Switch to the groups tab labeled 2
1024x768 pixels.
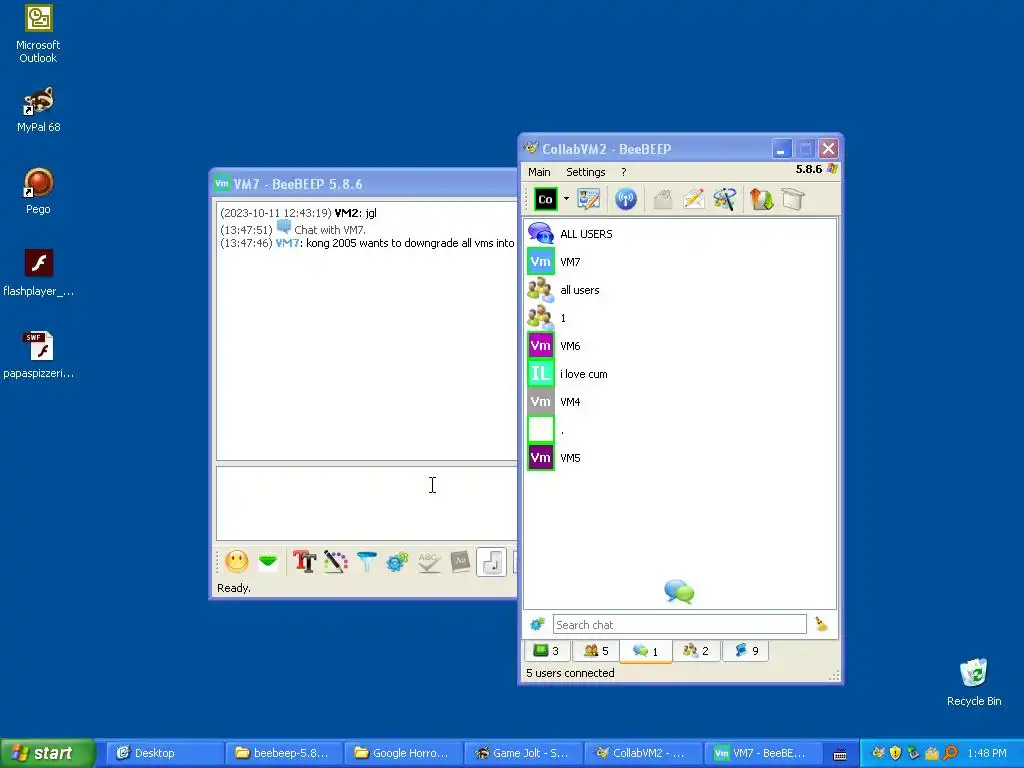coord(696,650)
